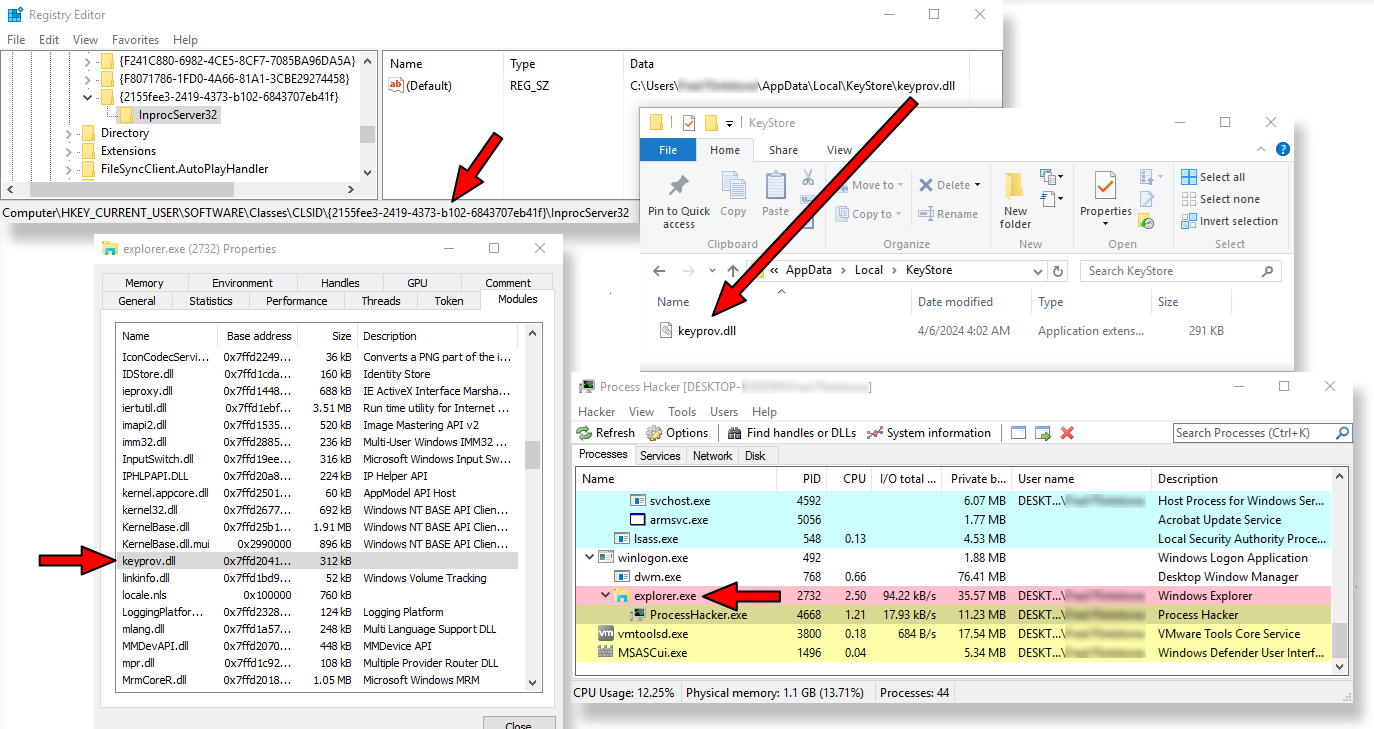Click Refresh in Process Hacker toolbar
The width and height of the screenshot is (1374, 729).
(x=606, y=433)
